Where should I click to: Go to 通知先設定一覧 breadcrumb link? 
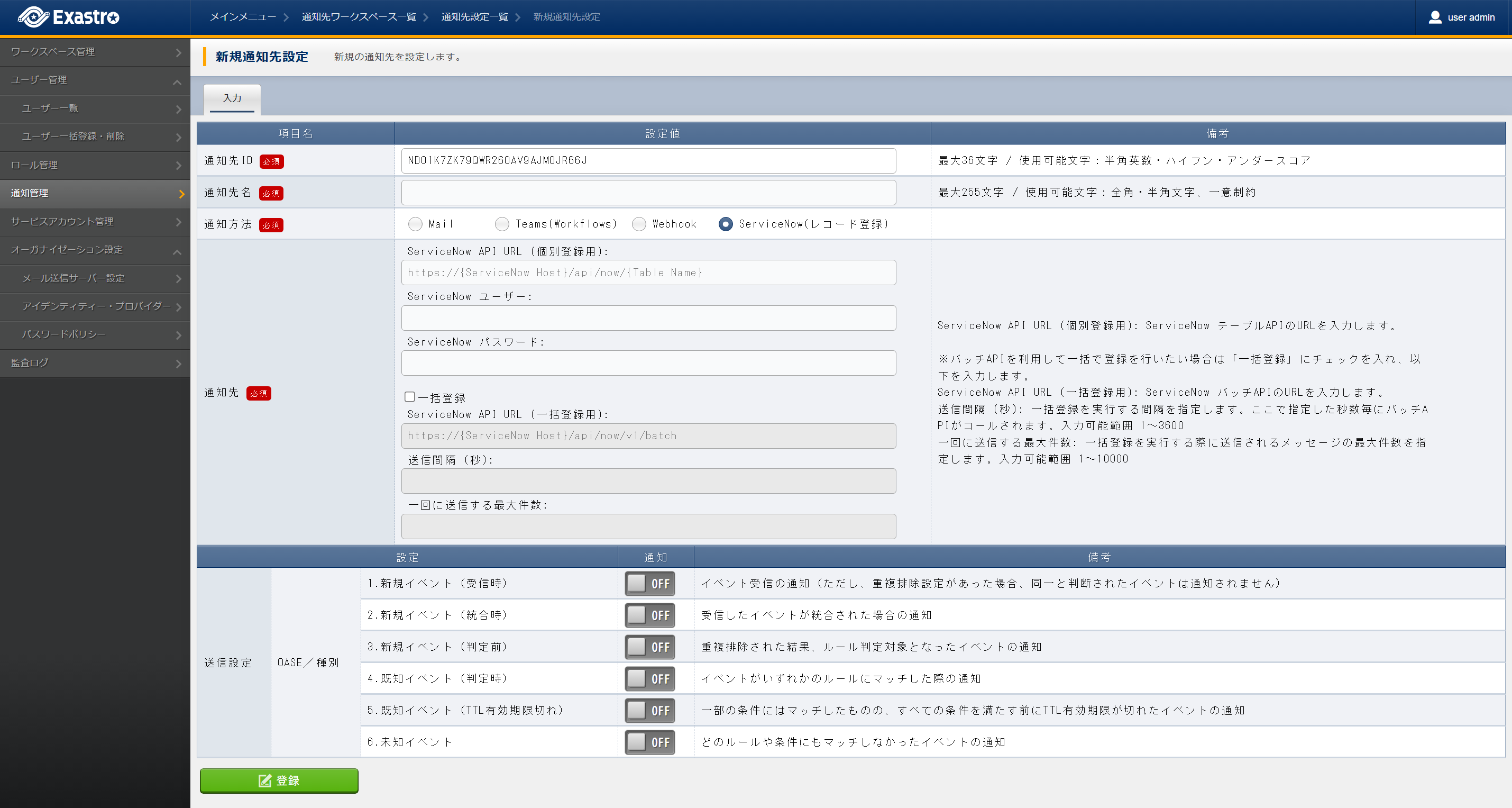pos(474,17)
